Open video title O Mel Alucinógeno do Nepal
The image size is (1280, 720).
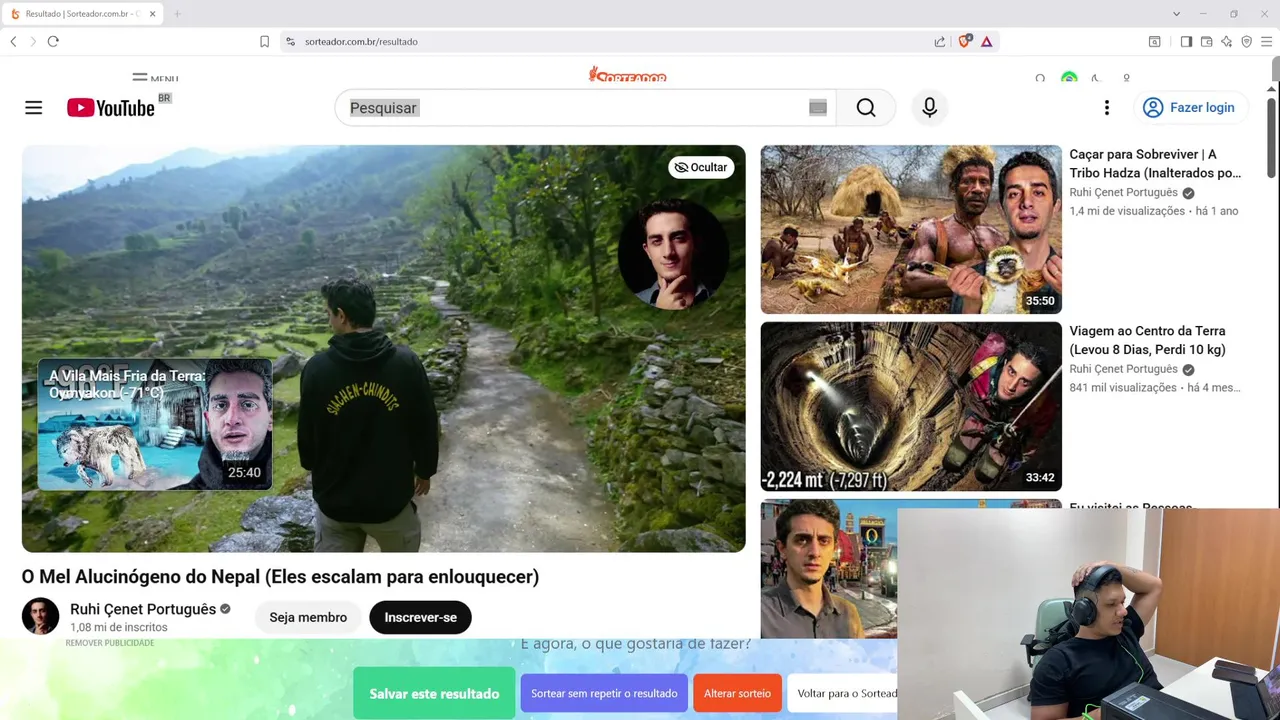[x=280, y=577]
